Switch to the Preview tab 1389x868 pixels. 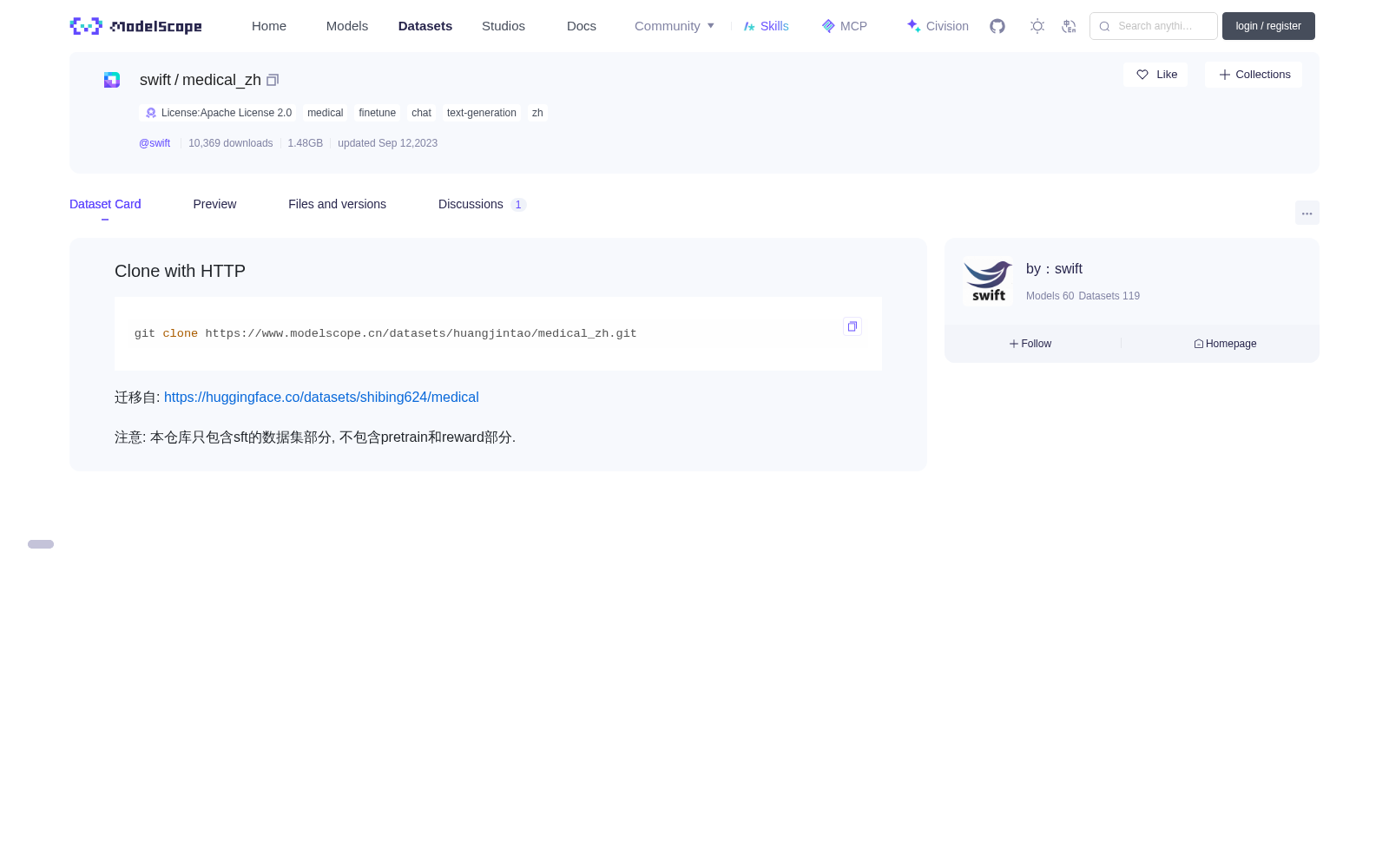coord(214,204)
